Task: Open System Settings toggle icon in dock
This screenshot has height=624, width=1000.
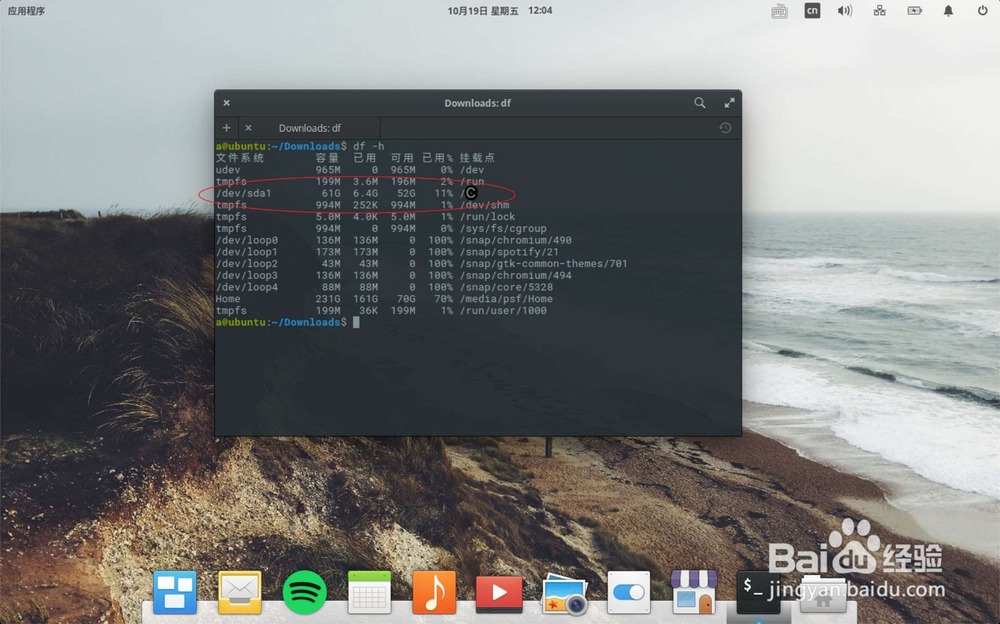Action: pyautogui.click(x=629, y=593)
